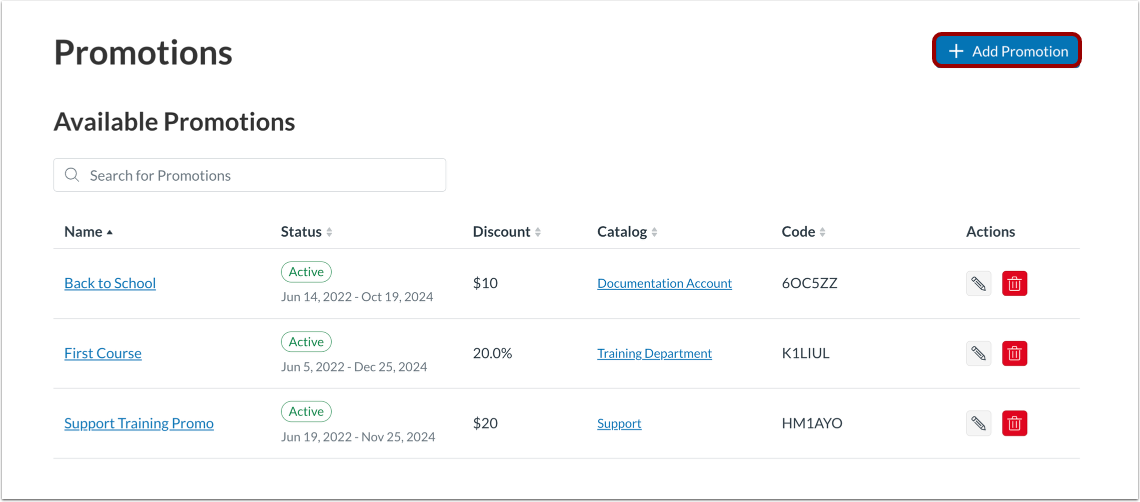Open the Back to School promotion link
Screen dimensions: 1140x502
click(110, 283)
